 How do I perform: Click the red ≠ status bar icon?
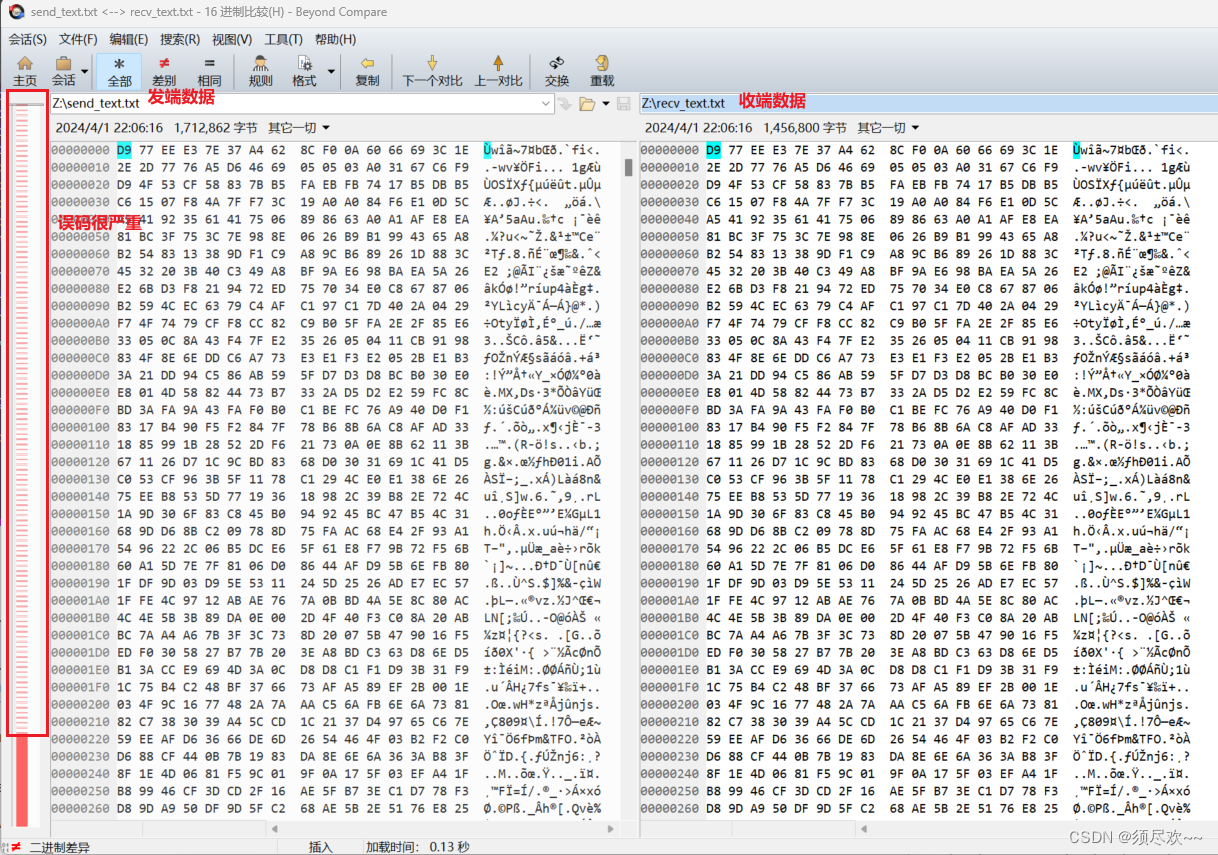coord(15,847)
